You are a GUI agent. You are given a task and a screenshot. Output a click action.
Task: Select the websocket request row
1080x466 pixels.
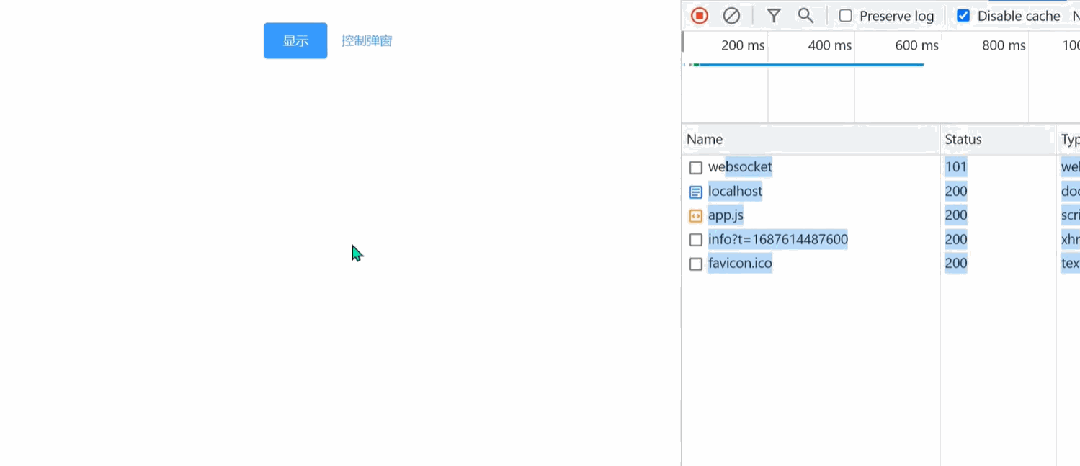[x=880, y=167]
